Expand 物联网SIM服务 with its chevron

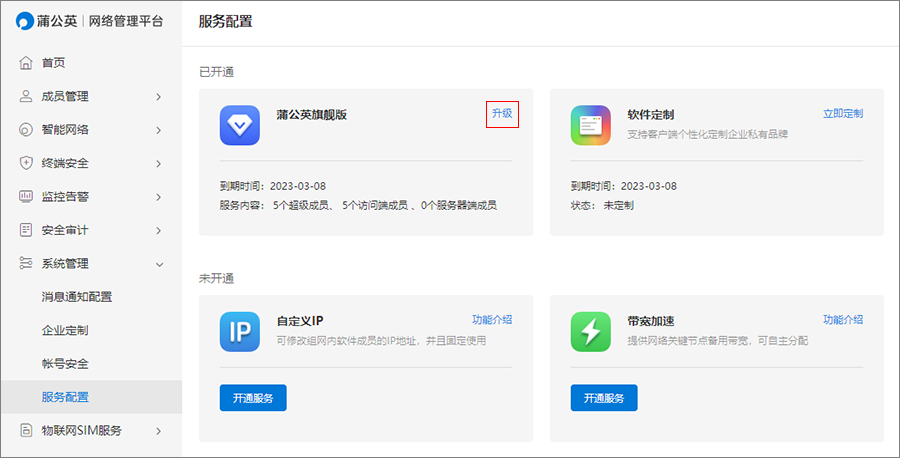[159, 431]
